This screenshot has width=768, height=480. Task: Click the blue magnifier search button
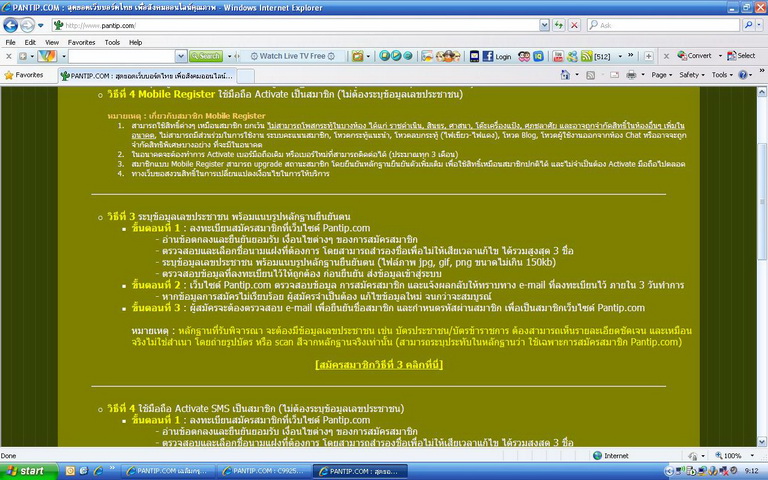748,25
